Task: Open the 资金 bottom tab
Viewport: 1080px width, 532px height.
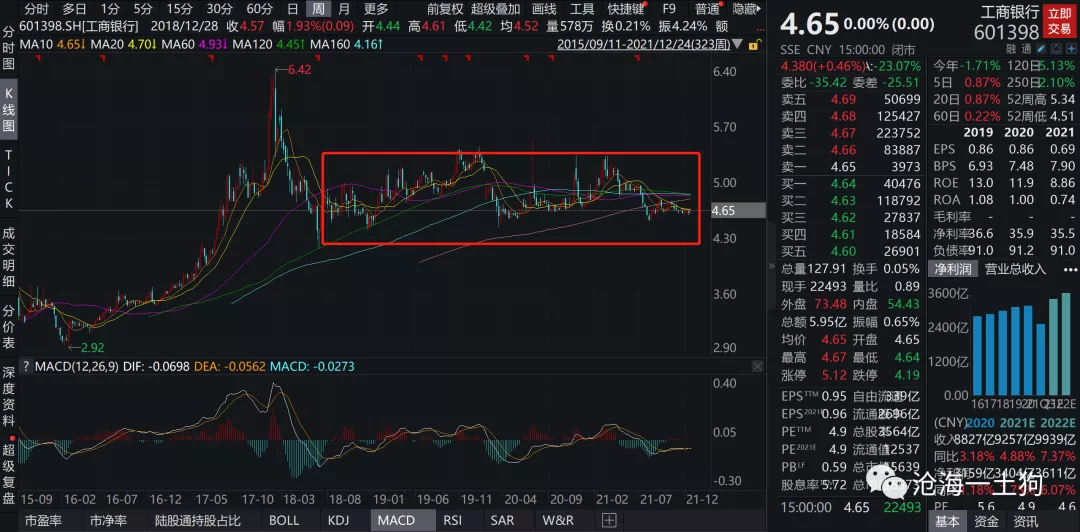Action: (x=987, y=522)
